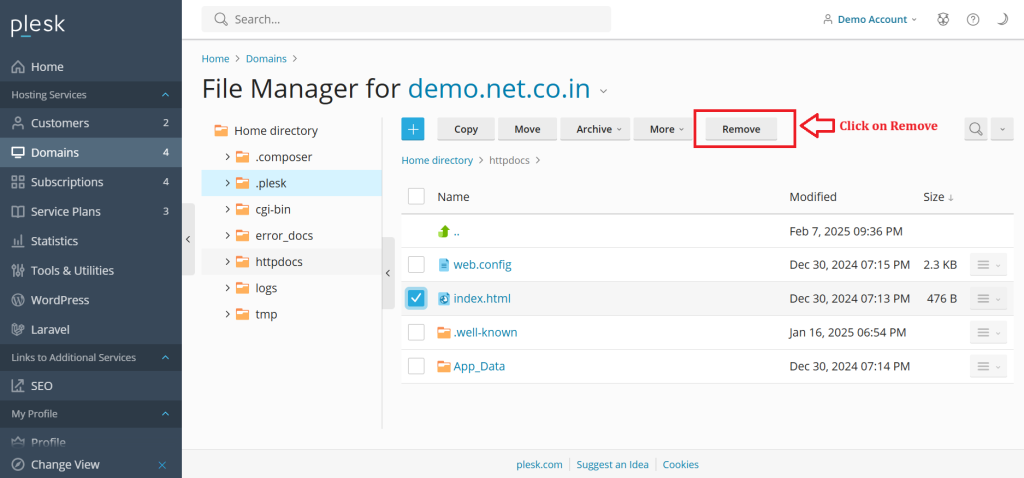Open the App_Data folder
Viewport: 1024px width, 478px height.
479,366
